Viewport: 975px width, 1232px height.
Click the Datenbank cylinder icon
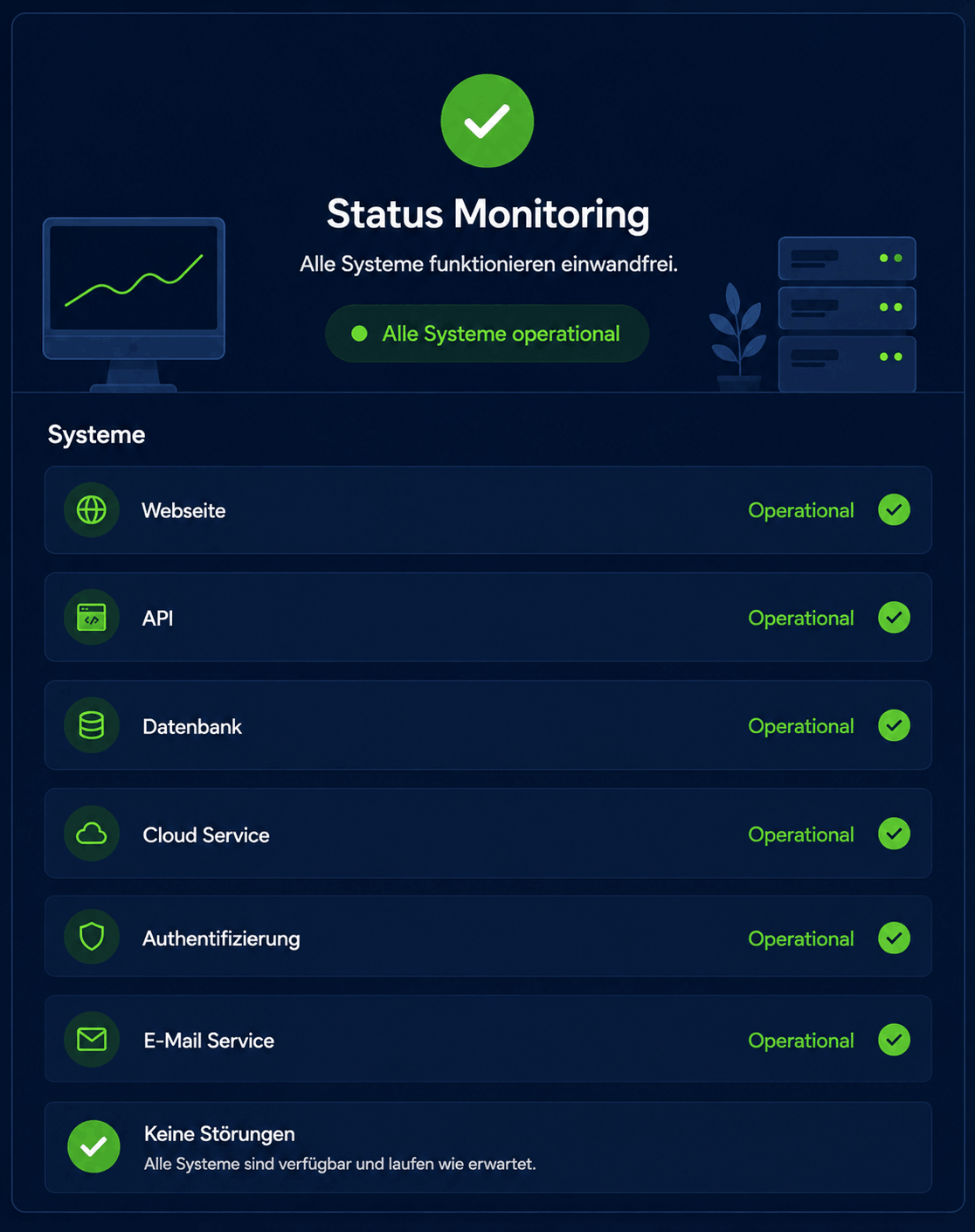coord(92,725)
